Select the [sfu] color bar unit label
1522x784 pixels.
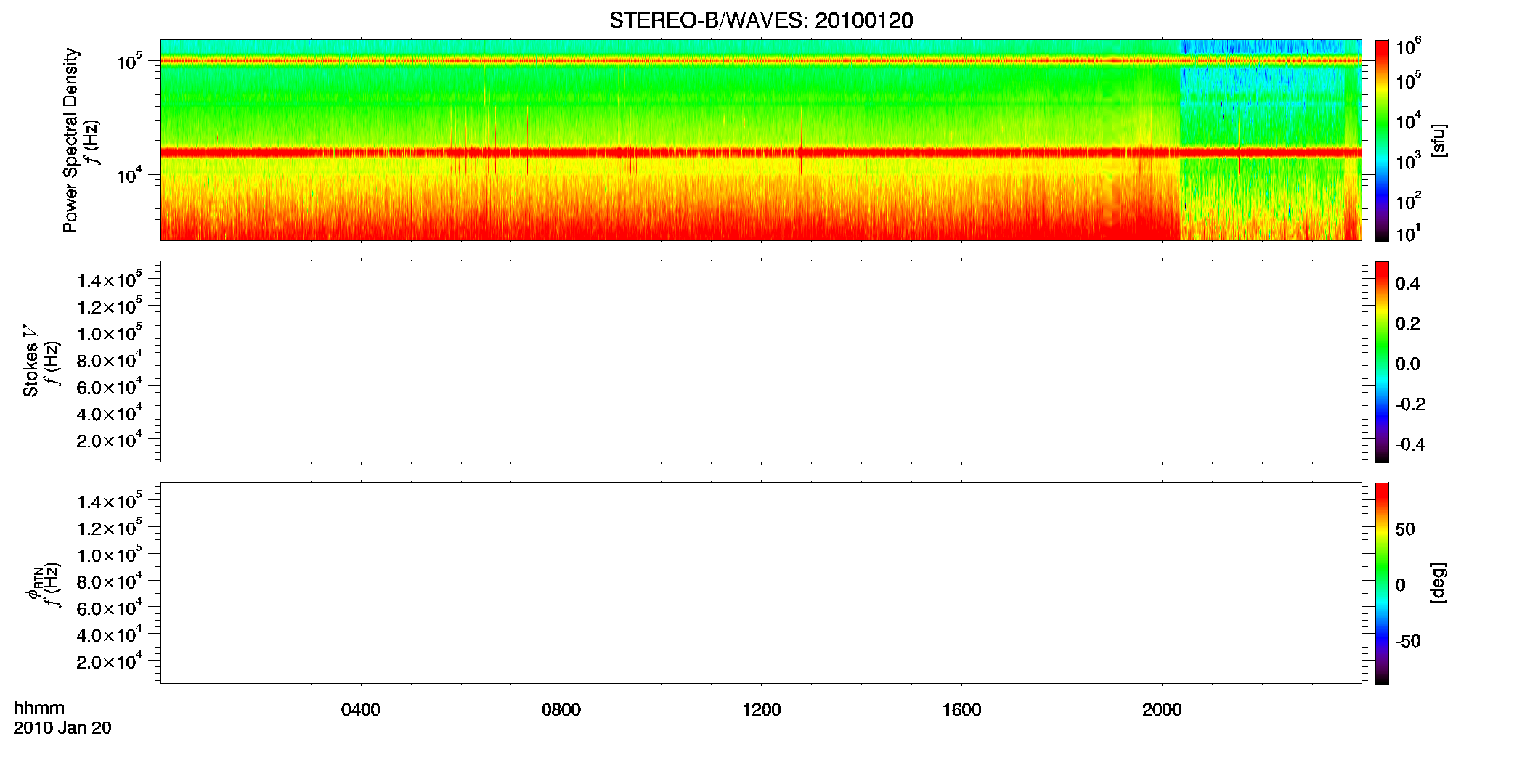[1438, 140]
